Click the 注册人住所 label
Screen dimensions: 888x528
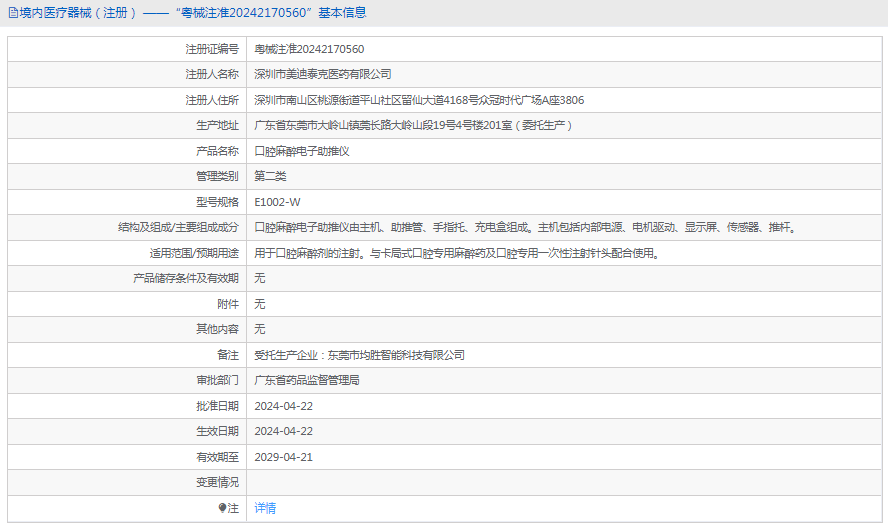(212, 100)
